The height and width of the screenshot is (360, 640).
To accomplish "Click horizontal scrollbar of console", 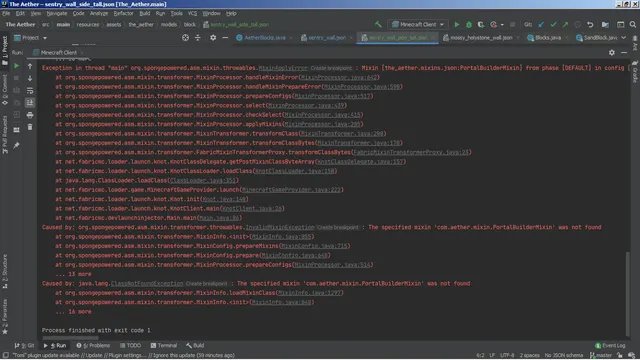I will (70, 338).
